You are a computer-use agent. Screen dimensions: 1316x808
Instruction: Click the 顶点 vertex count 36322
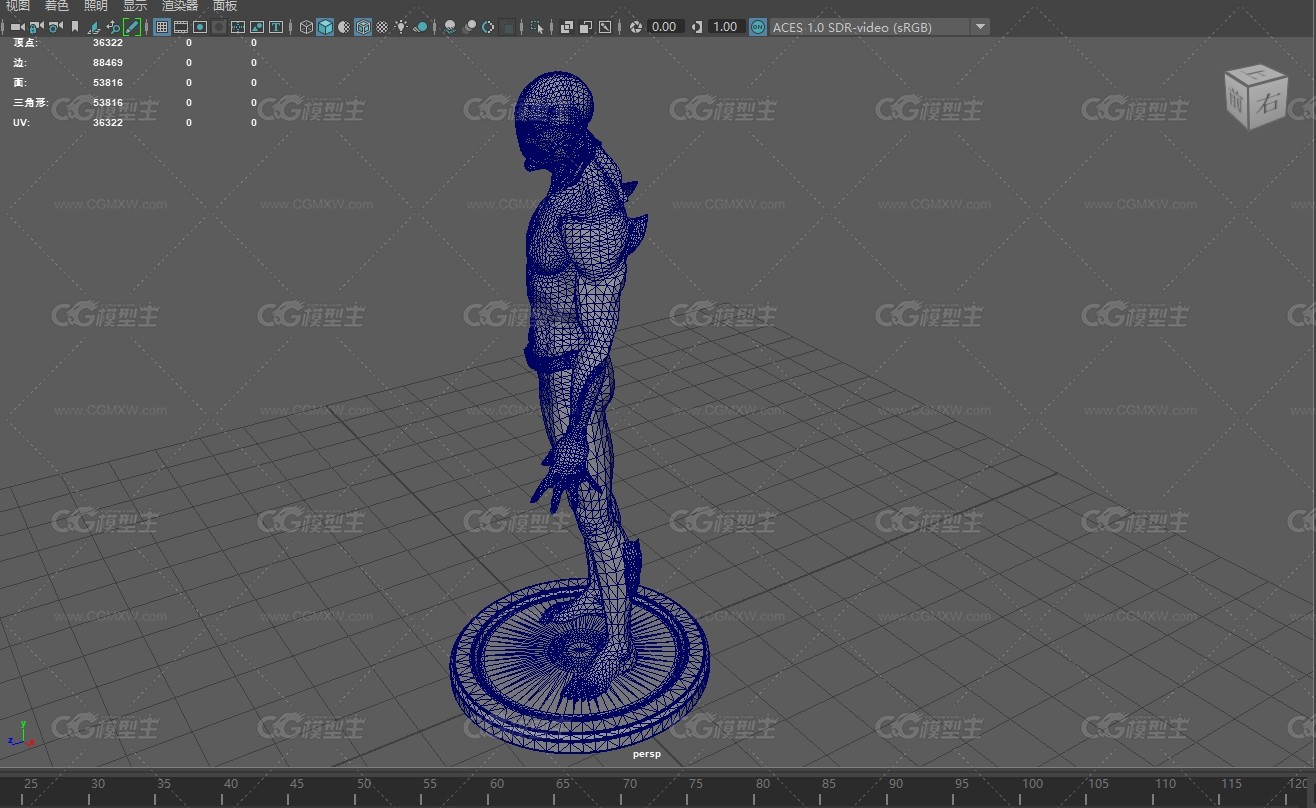point(108,43)
